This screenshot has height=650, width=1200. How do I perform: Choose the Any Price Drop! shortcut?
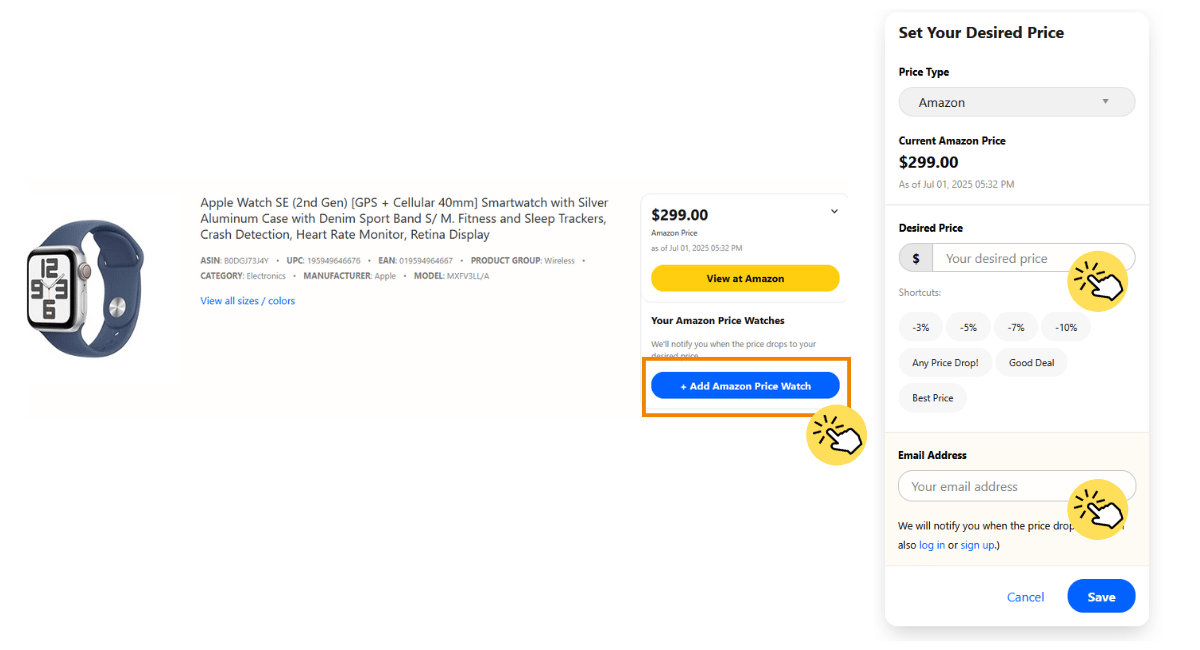tap(944, 362)
